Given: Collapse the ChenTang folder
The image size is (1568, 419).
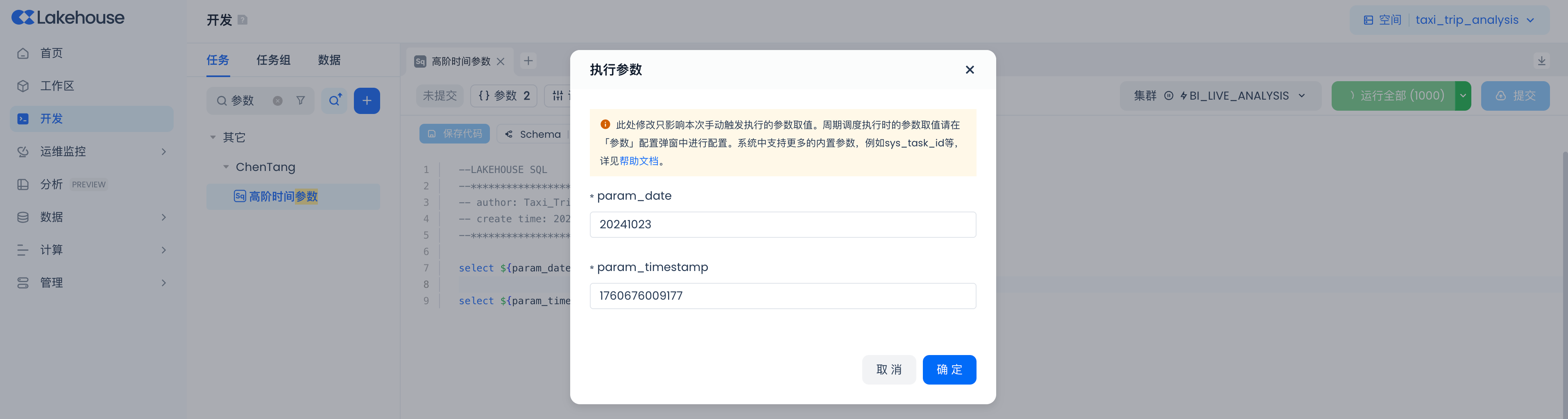Looking at the screenshot, I should (226, 167).
